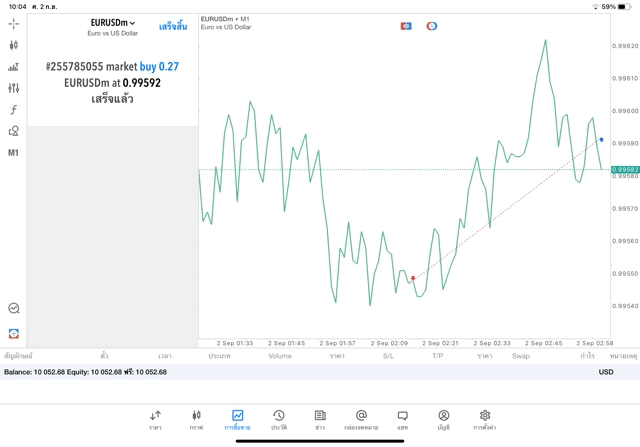The width and height of the screenshot is (640, 447).
Task: Select the การซื้อขาย trade tab
Action: (237, 420)
